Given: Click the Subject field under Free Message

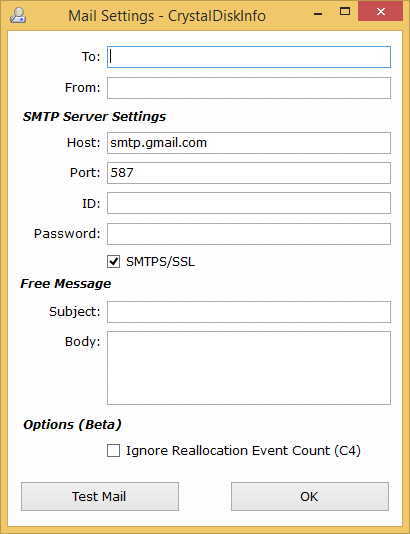Looking at the screenshot, I should (249, 312).
